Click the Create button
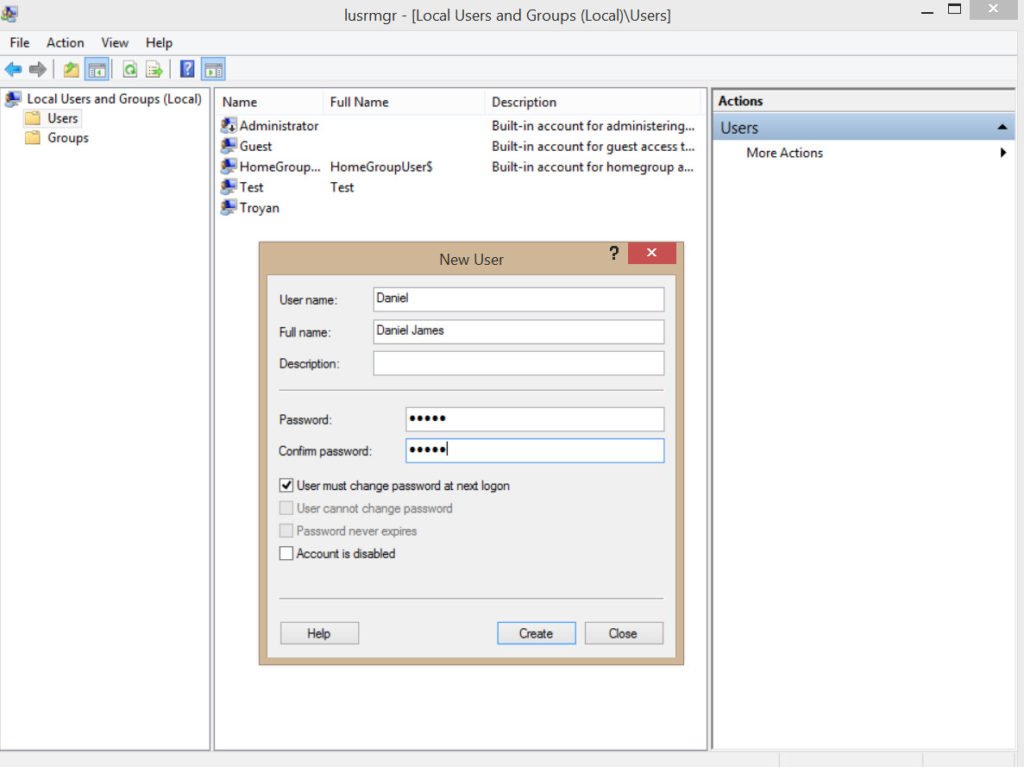Screen dimensions: 1024x767 pos(536,633)
